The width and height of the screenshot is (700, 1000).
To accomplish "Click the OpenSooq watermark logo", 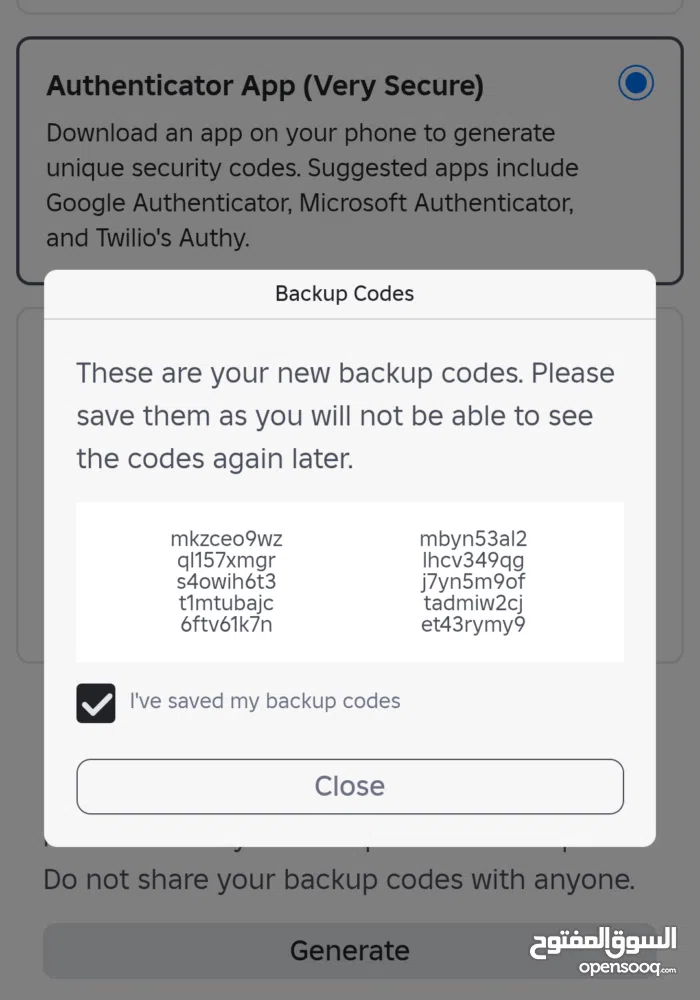I will pyautogui.click(x=603, y=951).
